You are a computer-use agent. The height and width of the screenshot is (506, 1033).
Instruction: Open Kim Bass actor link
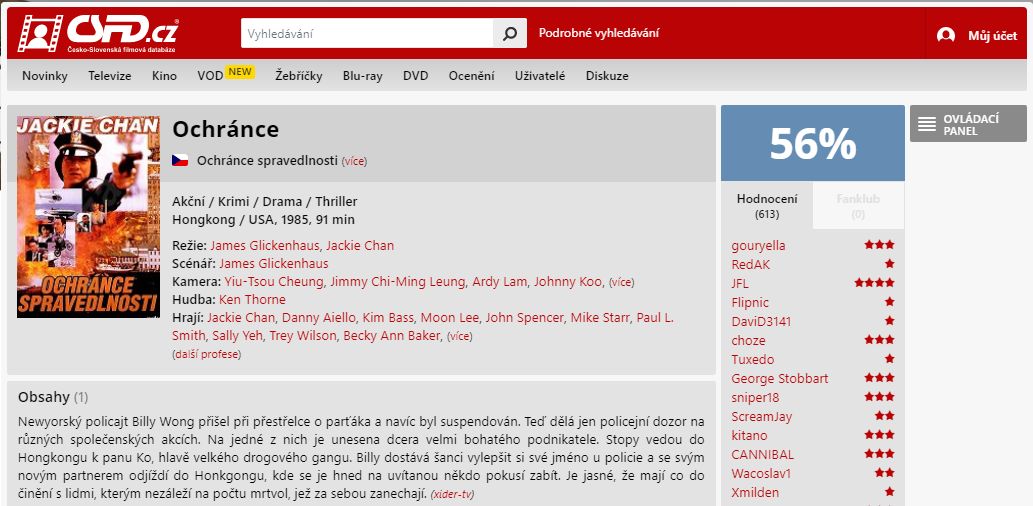[387, 318]
